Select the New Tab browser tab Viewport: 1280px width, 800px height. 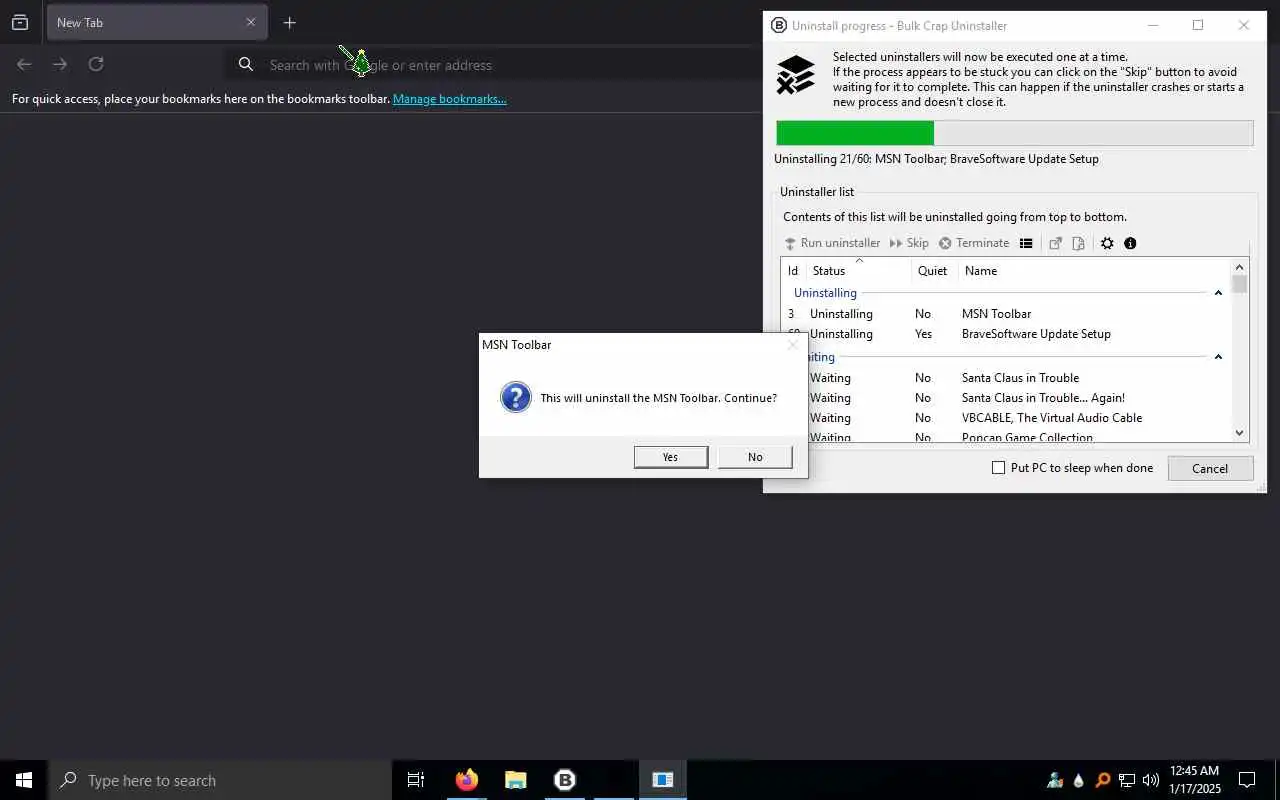[157, 22]
